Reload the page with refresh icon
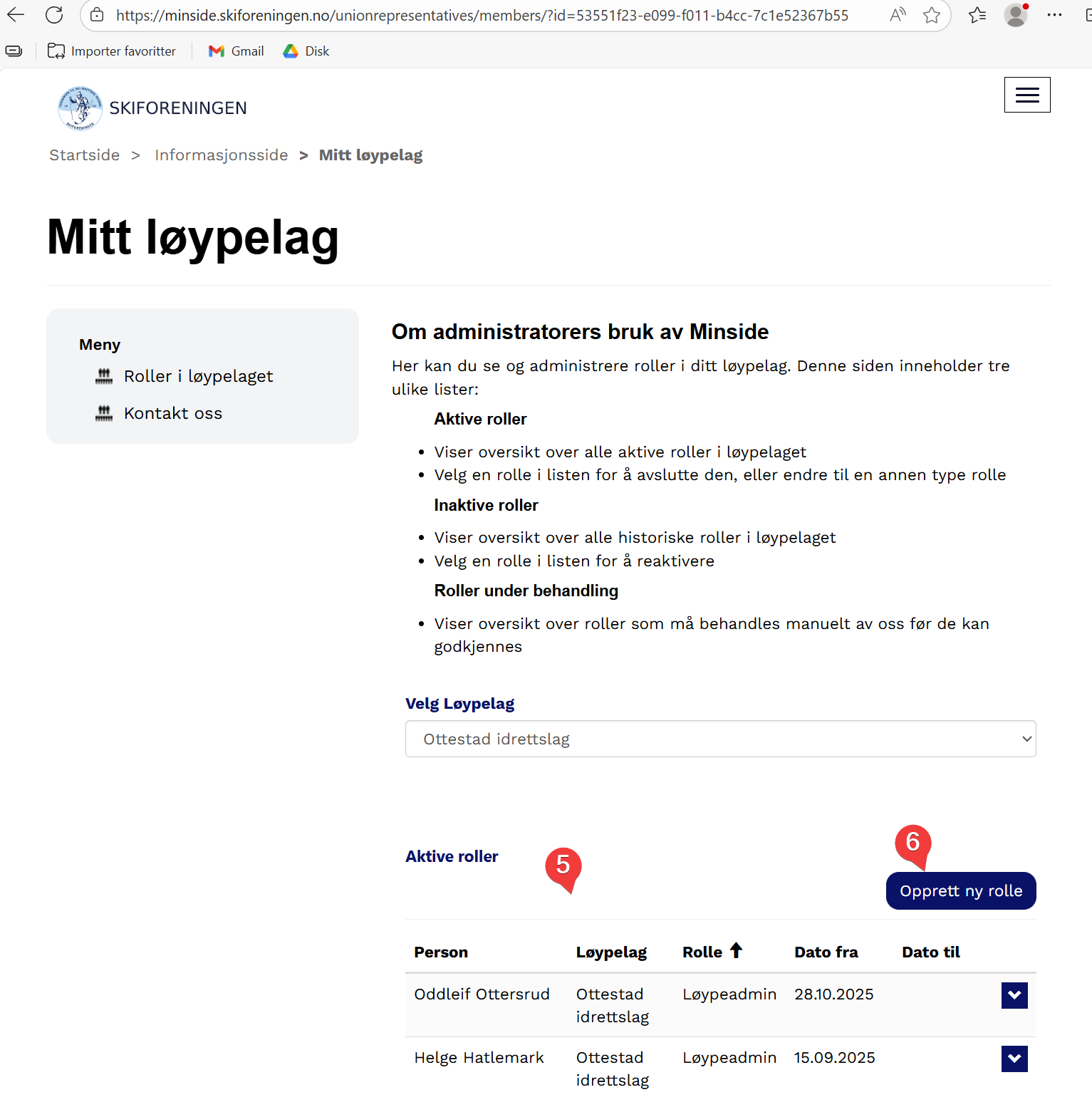The height and width of the screenshot is (1112, 1092). 54,15
